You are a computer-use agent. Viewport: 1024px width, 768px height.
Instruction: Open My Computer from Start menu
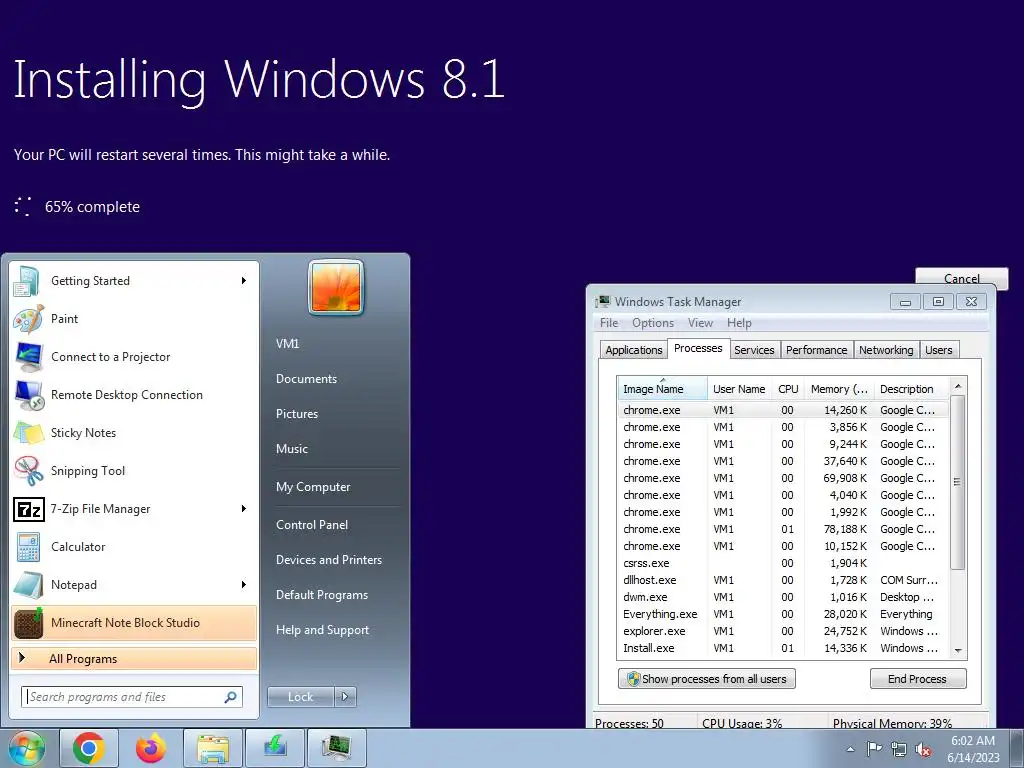pyautogui.click(x=313, y=487)
